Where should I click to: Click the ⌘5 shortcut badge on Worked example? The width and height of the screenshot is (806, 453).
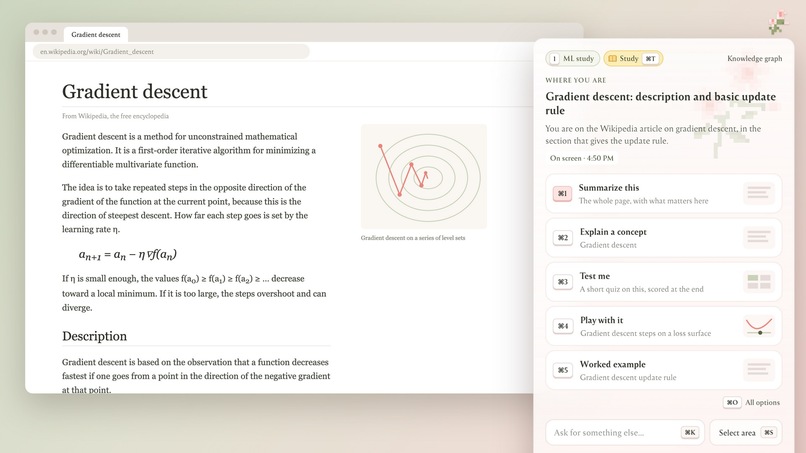tap(562, 371)
